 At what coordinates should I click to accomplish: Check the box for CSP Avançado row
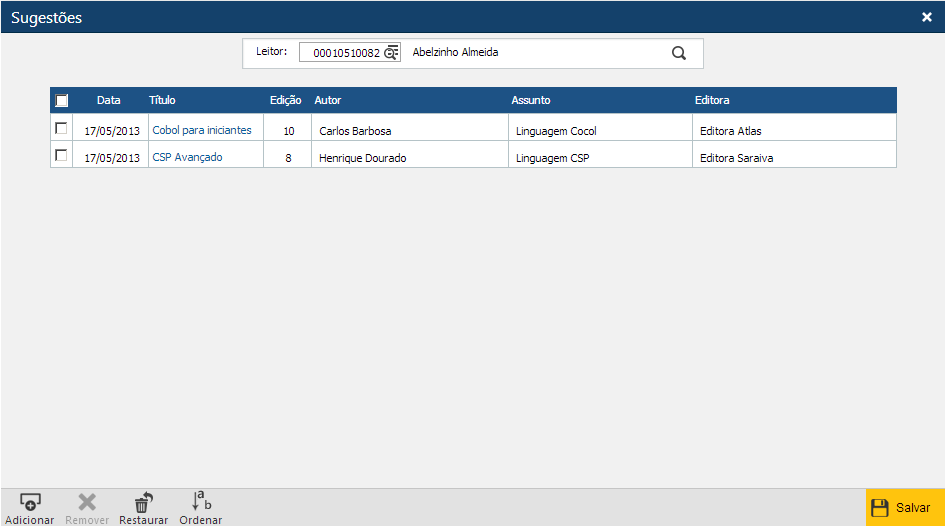61,156
